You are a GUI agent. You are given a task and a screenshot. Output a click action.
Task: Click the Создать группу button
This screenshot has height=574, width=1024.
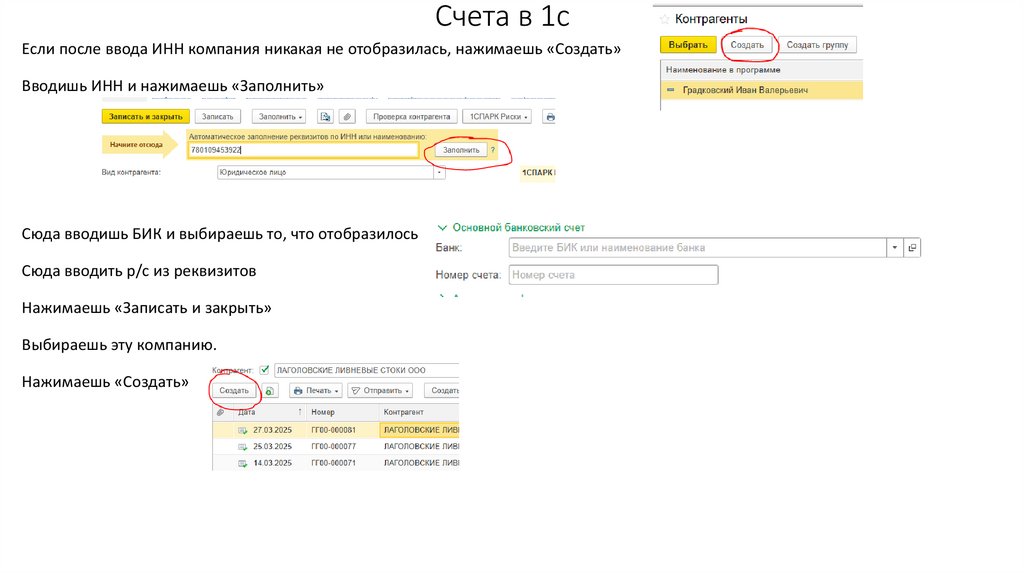pyautogui.click(x=817, y=45)
